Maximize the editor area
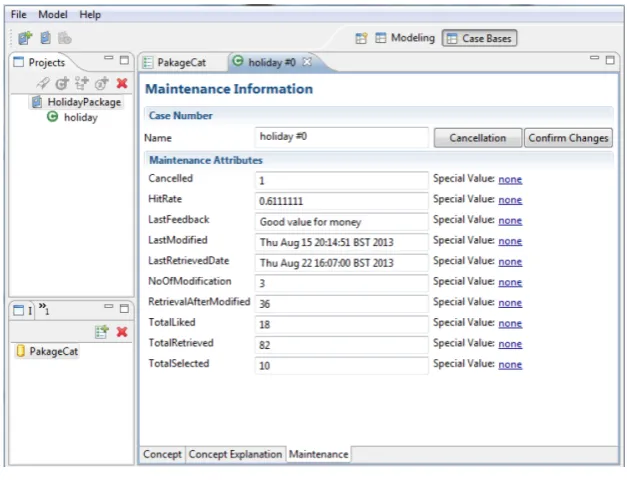The width and height of the screenshot is (627, 480). 610,60
